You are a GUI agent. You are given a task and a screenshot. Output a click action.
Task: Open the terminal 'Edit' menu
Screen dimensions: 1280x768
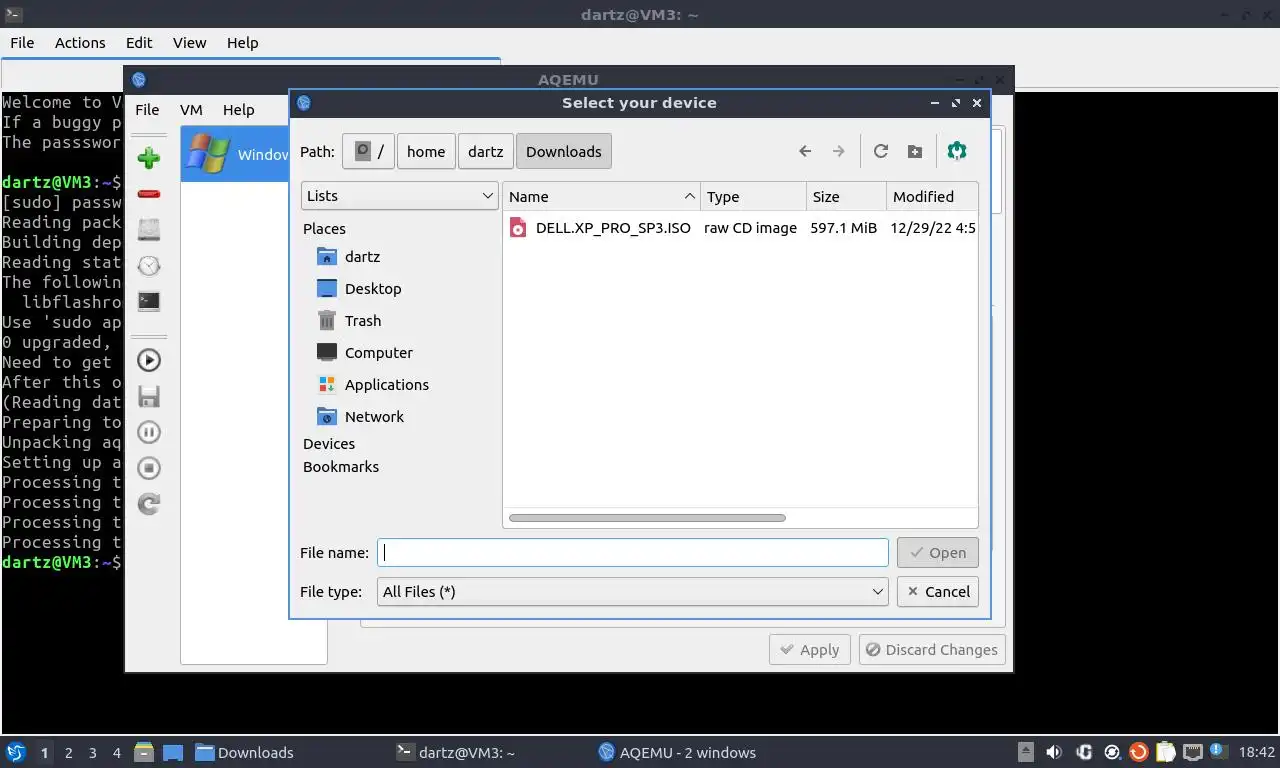tap(139, 42)
